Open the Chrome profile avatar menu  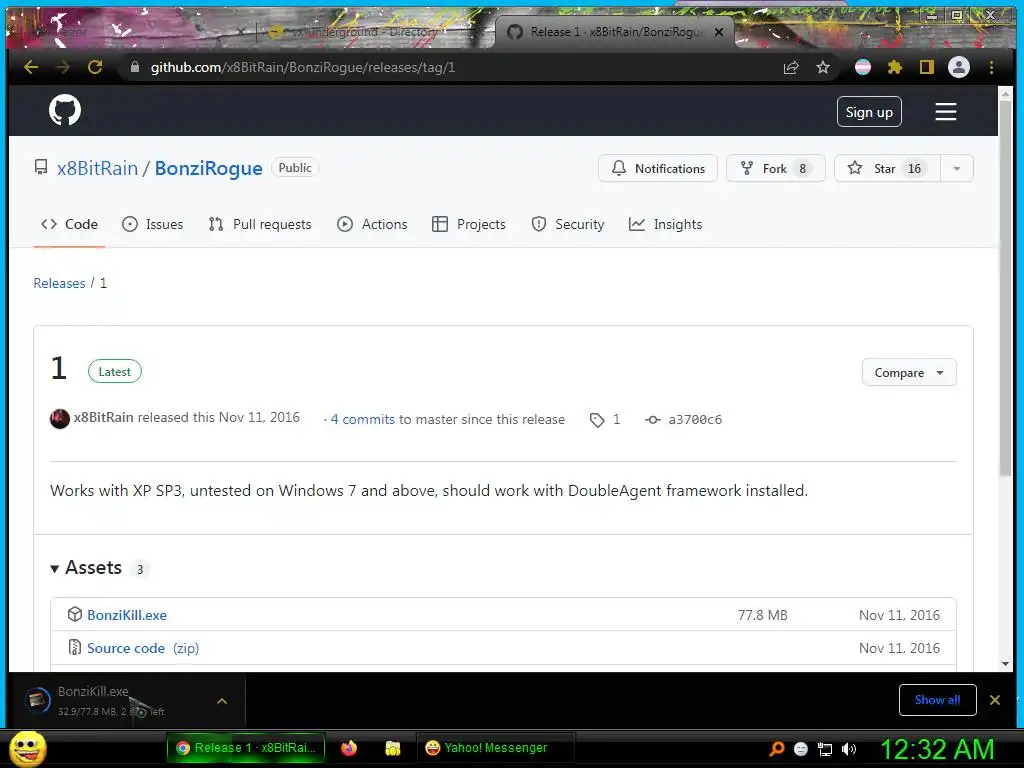pyautogui.click(x=959, y=67)
